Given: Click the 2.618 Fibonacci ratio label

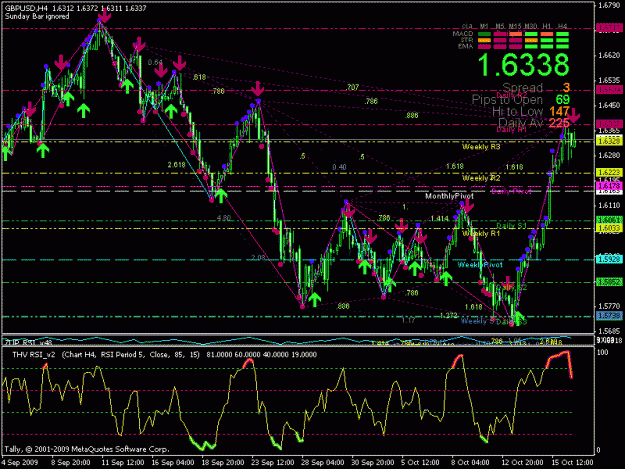Looking at the screenshot, I should tap(176, 165).
